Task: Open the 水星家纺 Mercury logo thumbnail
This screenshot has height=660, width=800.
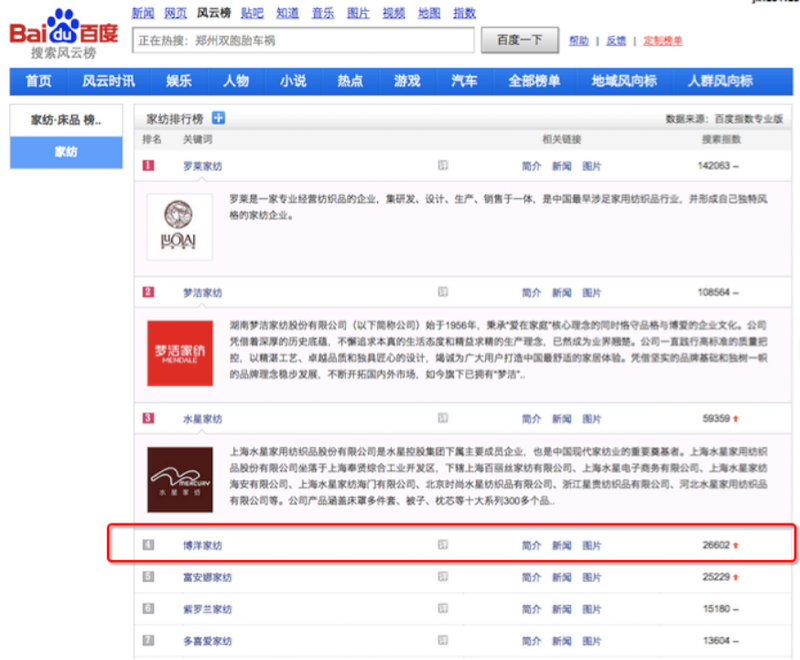Action: (x=180, y=479)
